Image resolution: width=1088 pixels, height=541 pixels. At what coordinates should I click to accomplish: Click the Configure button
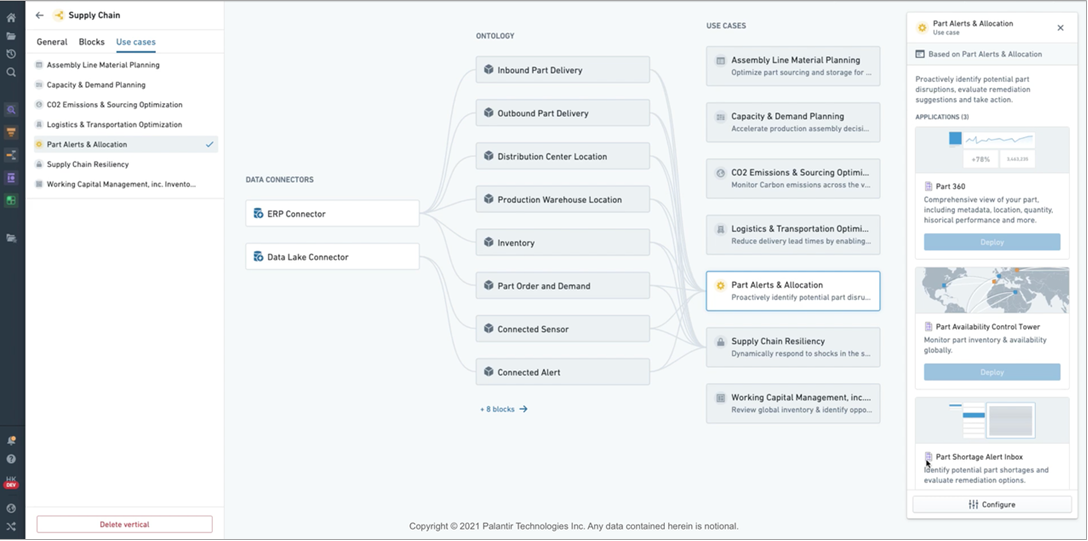[992, 504]
